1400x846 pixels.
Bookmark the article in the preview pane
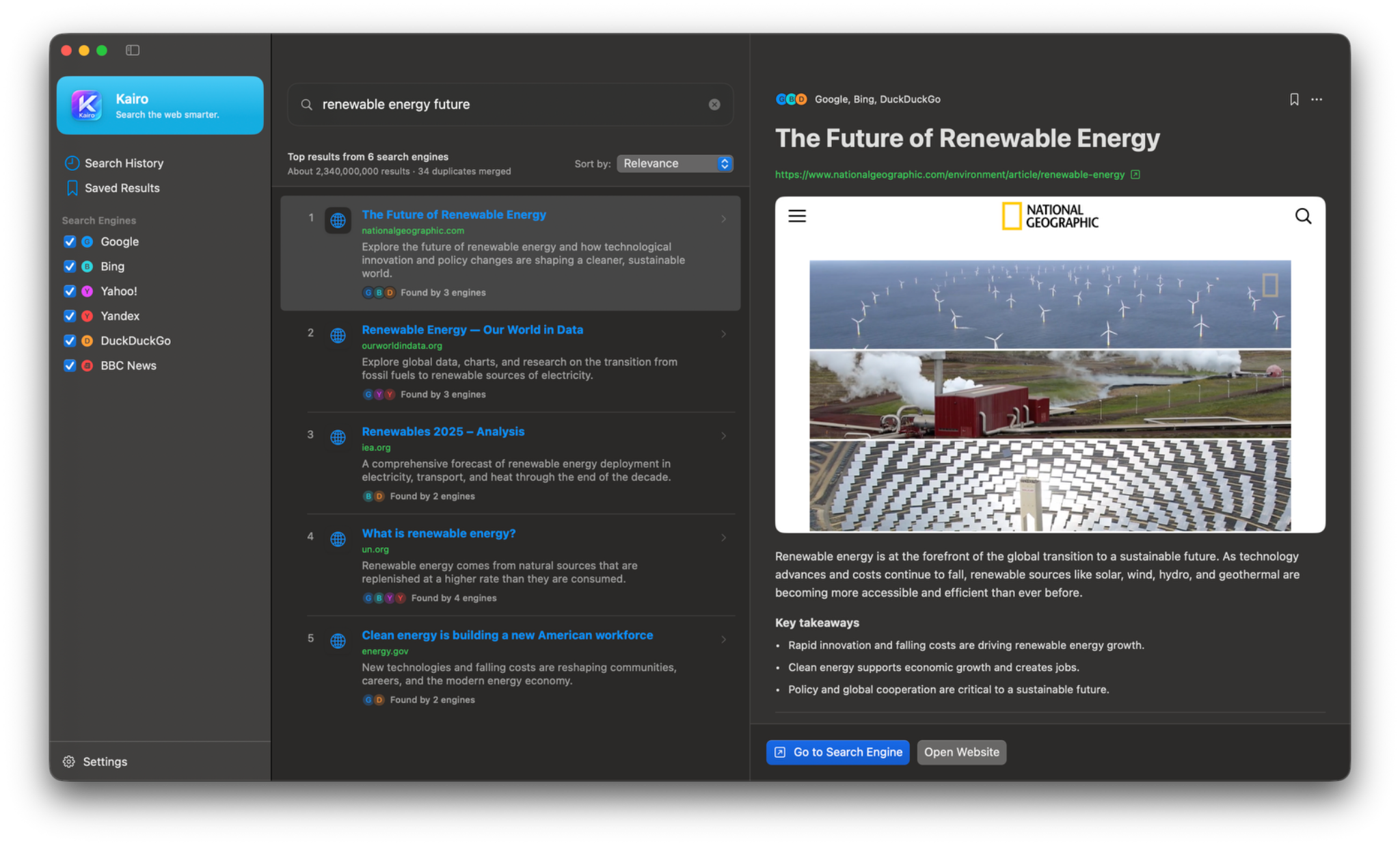pyautogui.click(x=1294, y=99)
